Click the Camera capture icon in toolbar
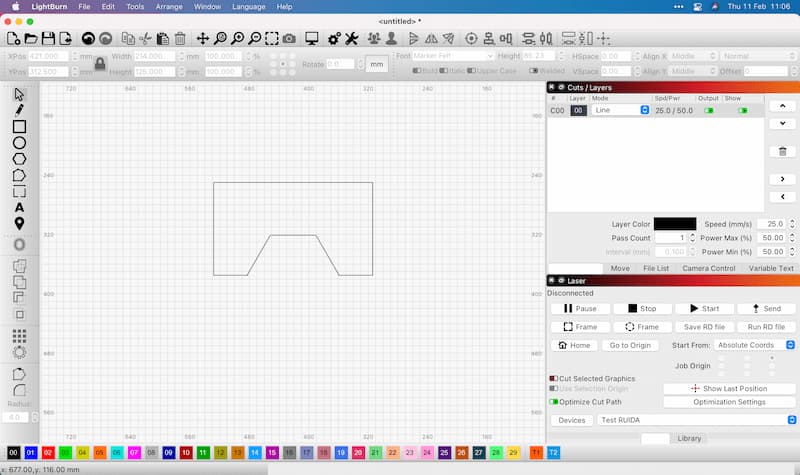Image resolution: width=800 pixels, height=475 pixels. (289, 39)
